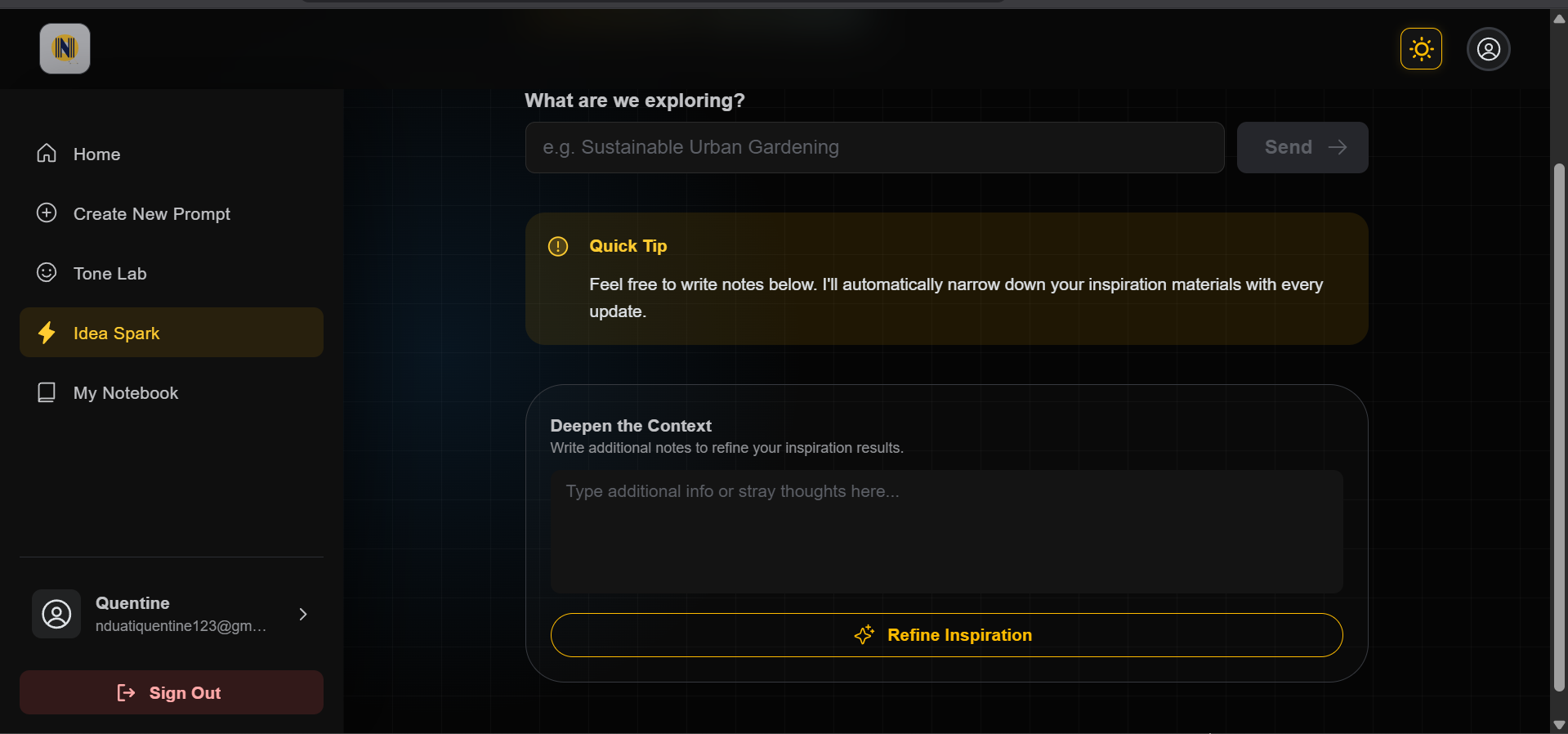This screenshot has height=734, width=1568.
Task: Open the profile avatar icon in header
Action: click(1488, 49)
